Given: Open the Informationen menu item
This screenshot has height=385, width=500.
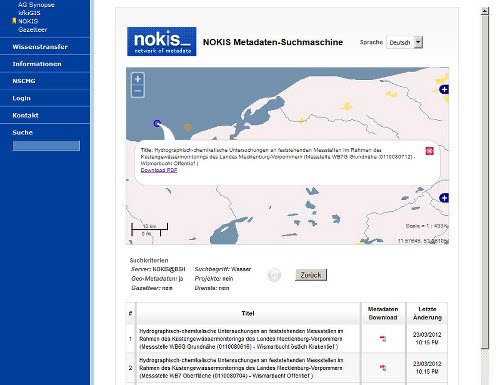Looking at the screenshot, I should pos(37,64).
